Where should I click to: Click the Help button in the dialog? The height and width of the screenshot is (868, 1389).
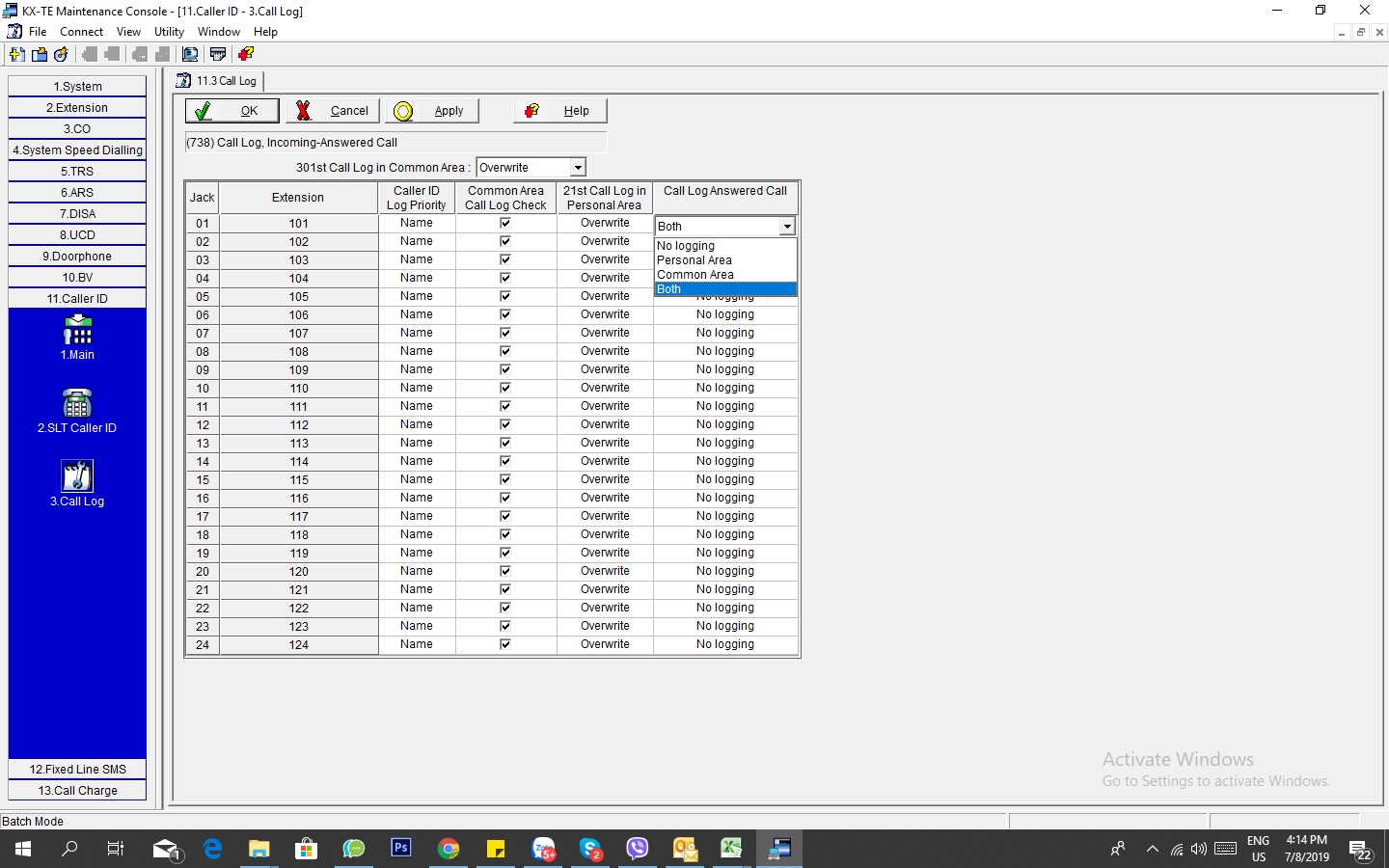click(560, 111)
